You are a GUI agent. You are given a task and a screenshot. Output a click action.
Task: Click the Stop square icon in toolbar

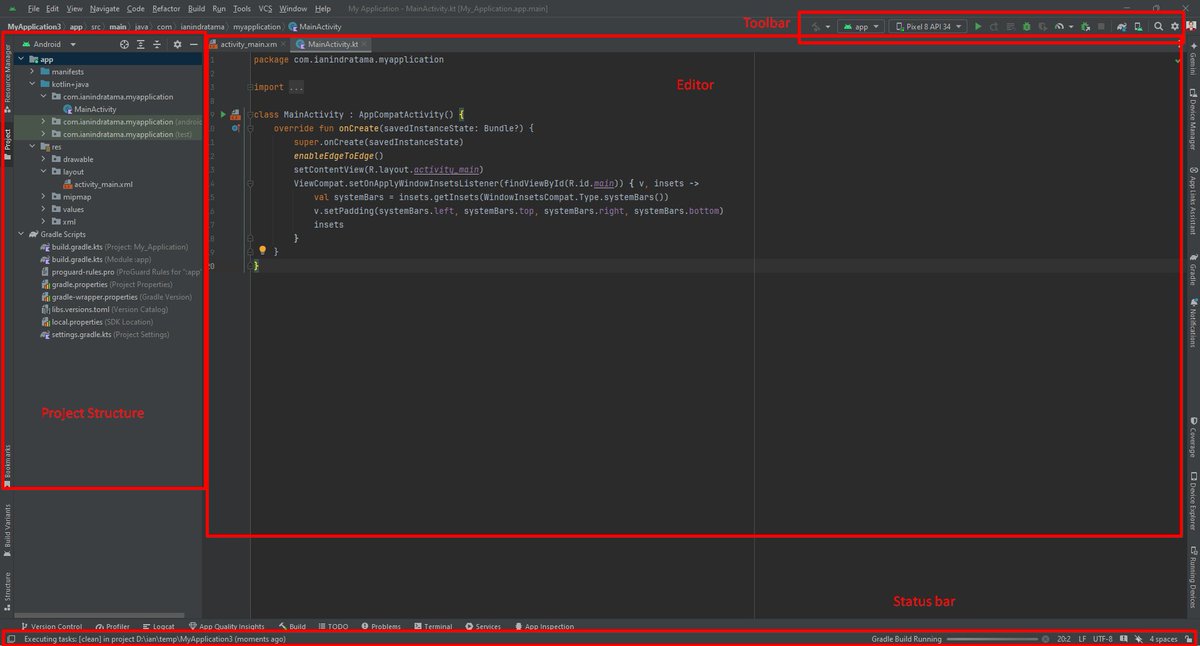(x=1101, y=27)
